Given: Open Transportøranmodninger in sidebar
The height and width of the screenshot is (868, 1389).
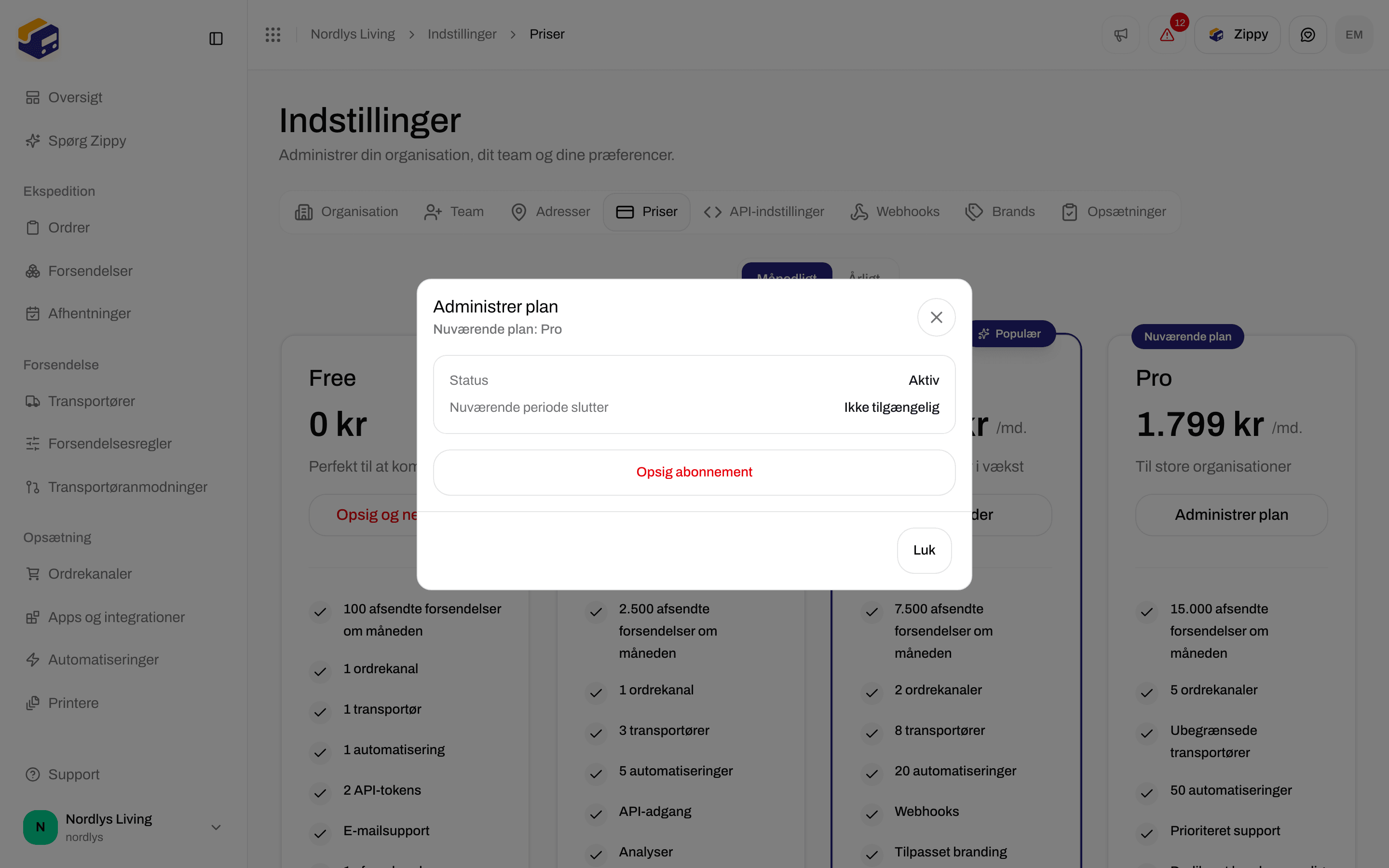Looking at the screenshot, I should 123,487.
